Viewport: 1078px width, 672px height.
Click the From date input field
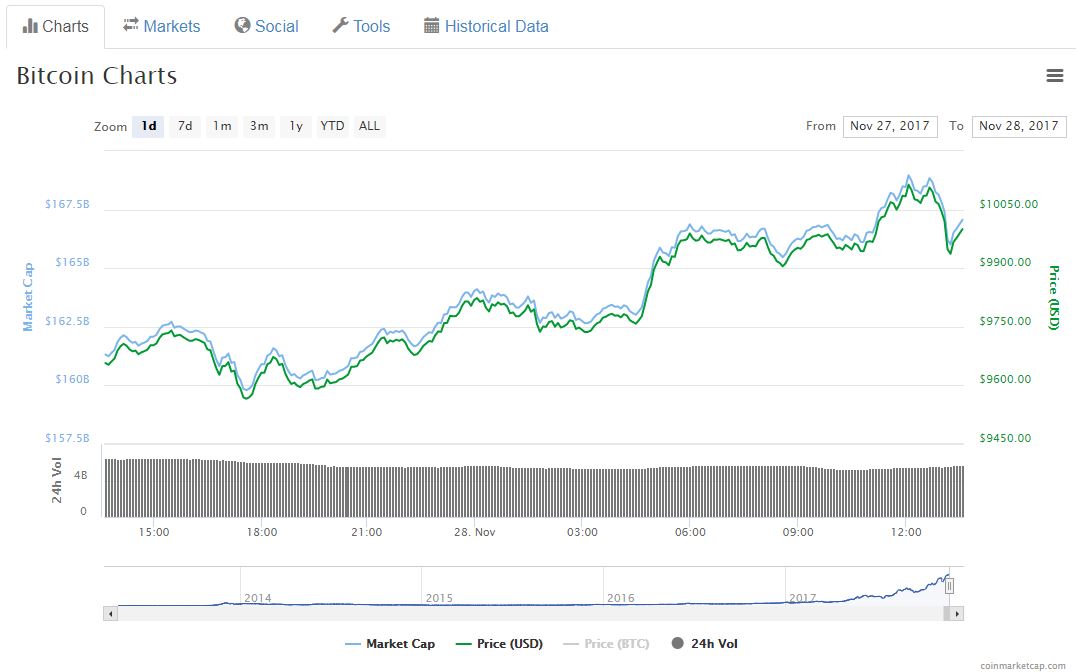pos(889,126)
